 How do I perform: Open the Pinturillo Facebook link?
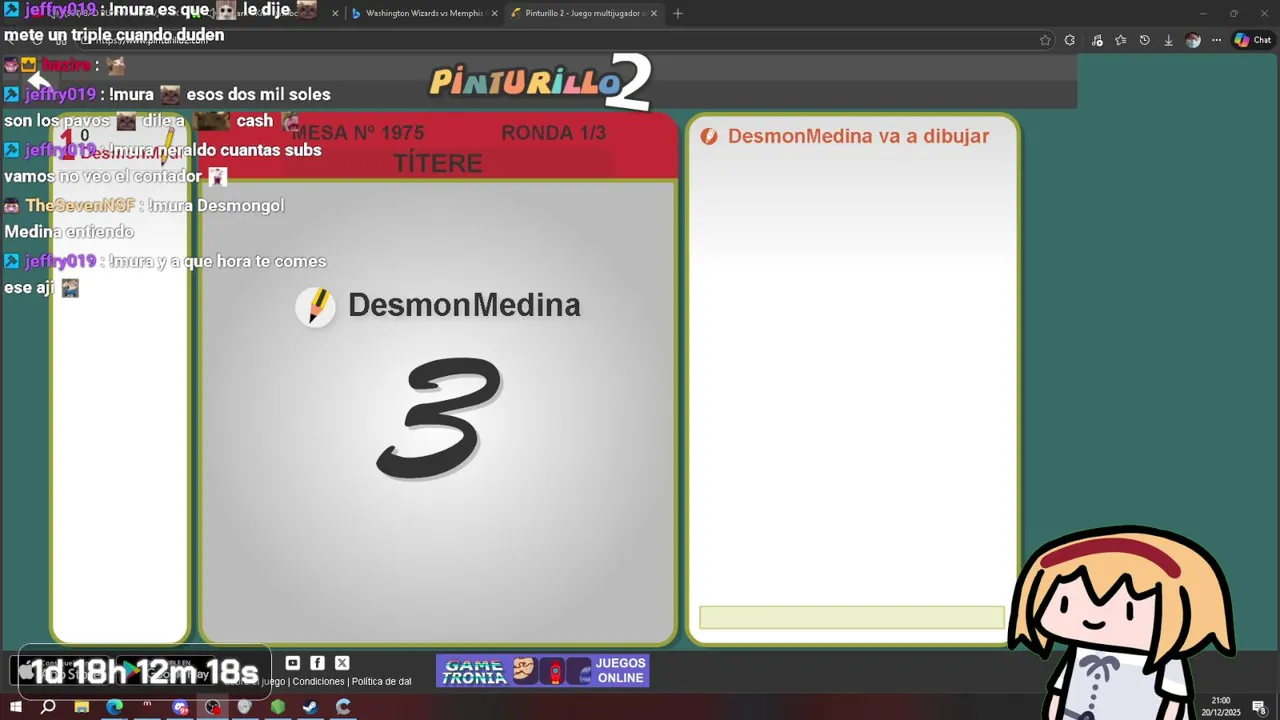click(x=317, y=663)
